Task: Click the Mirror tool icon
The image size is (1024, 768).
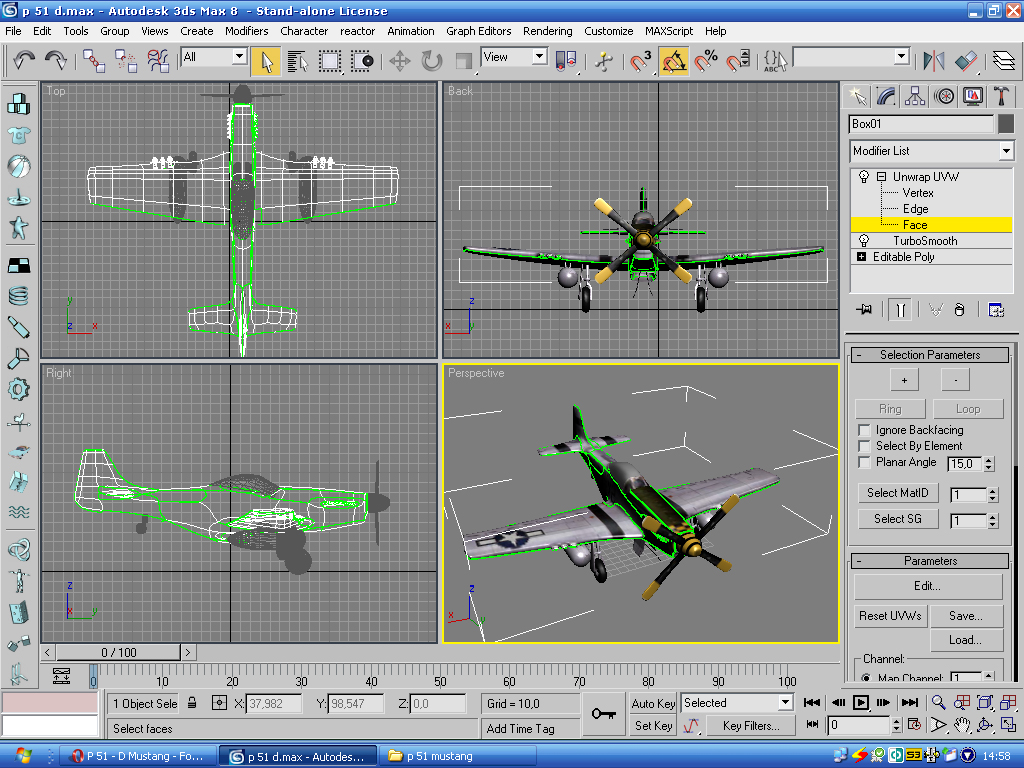Action: (934, 61)
